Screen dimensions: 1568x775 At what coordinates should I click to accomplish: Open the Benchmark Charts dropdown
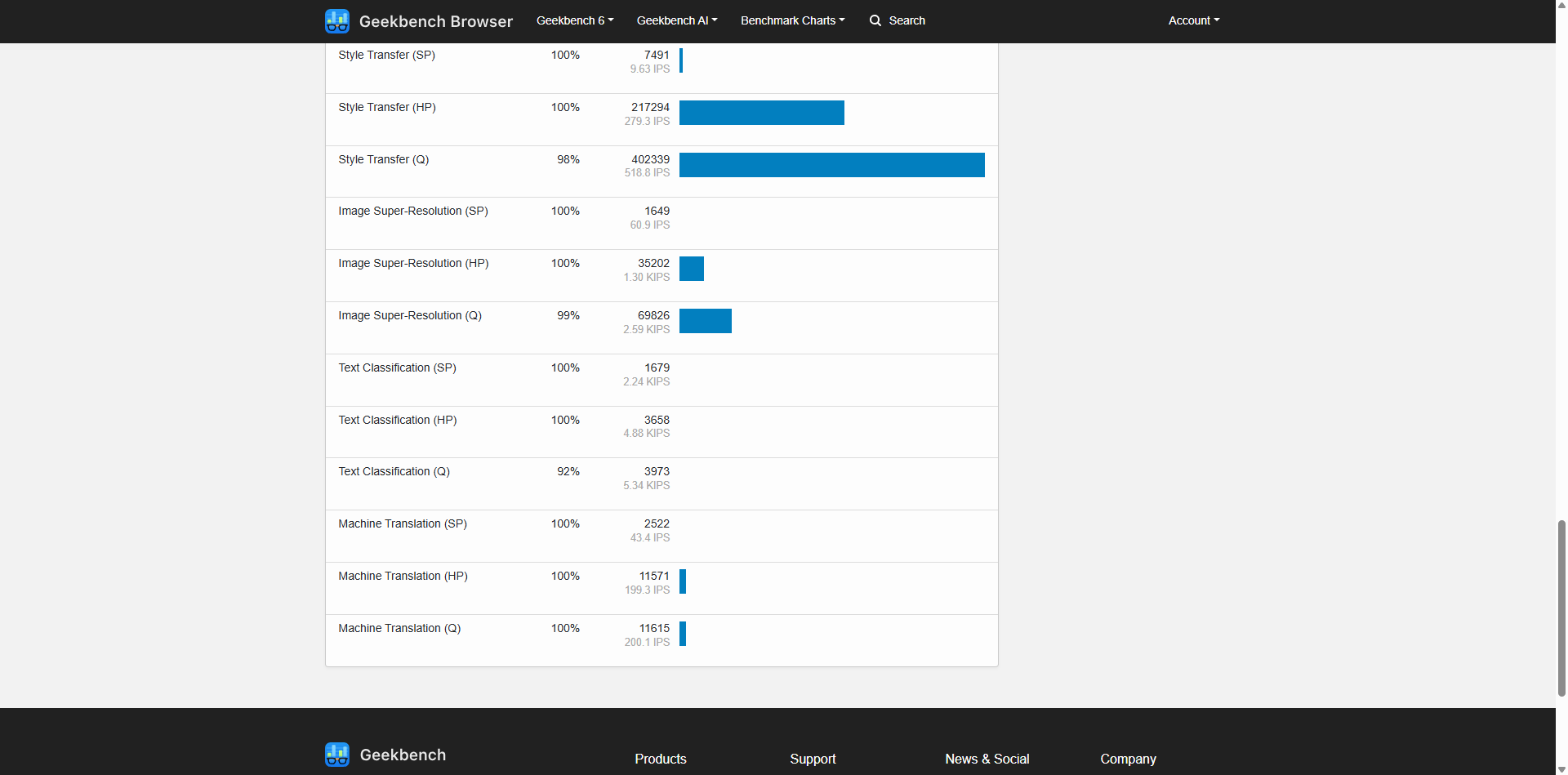(793, 20)
